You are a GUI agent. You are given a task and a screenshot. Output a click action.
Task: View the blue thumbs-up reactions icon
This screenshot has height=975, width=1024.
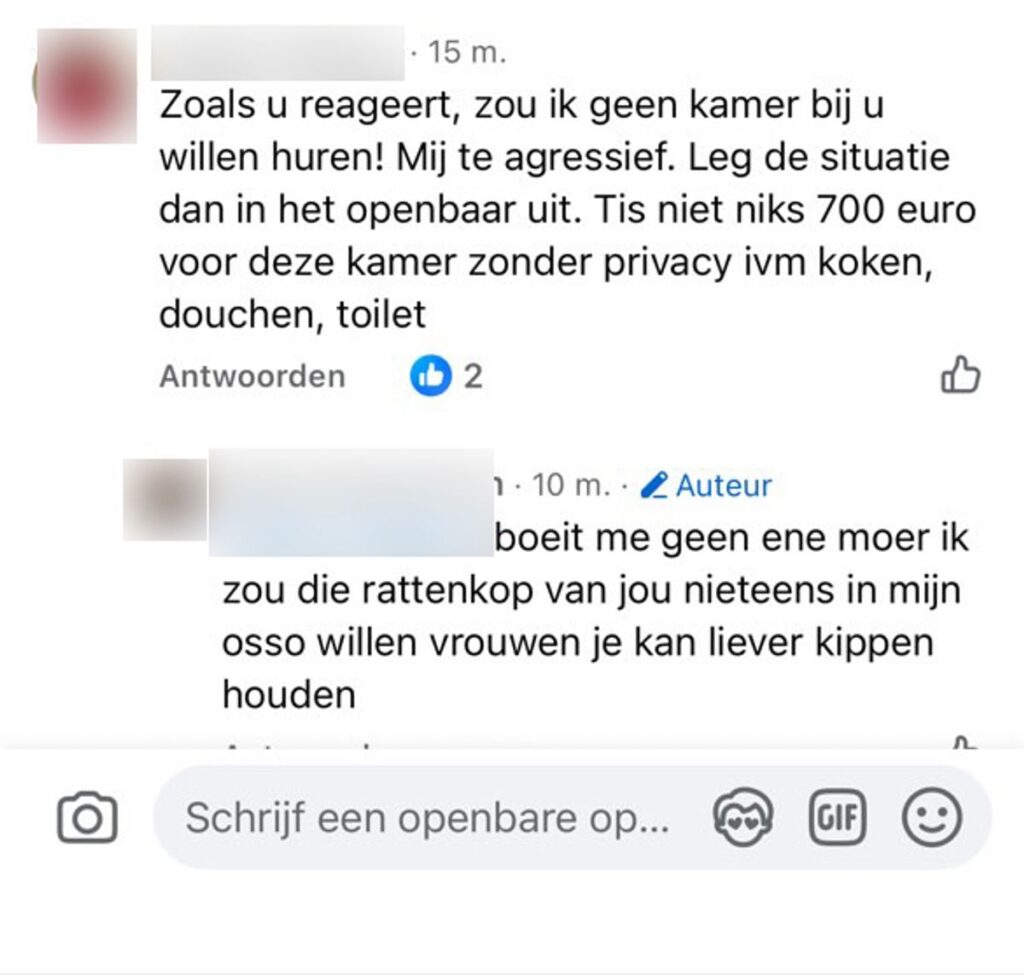coord(430,376)
